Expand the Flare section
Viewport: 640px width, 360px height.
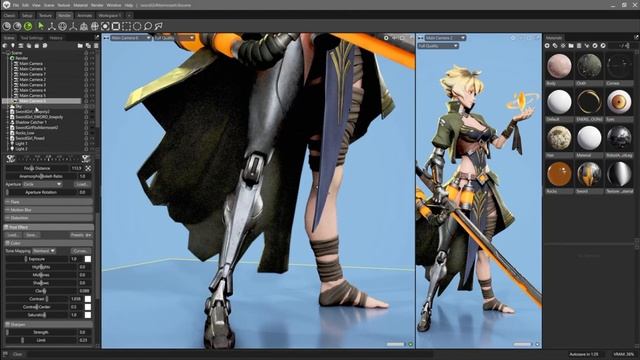(48, 202)
